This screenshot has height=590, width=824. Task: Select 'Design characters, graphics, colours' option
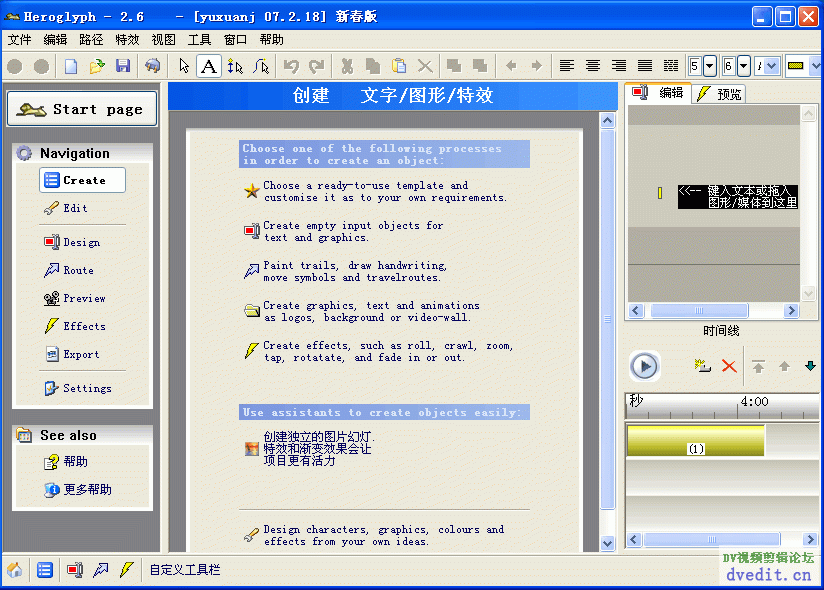click(374, 535)
